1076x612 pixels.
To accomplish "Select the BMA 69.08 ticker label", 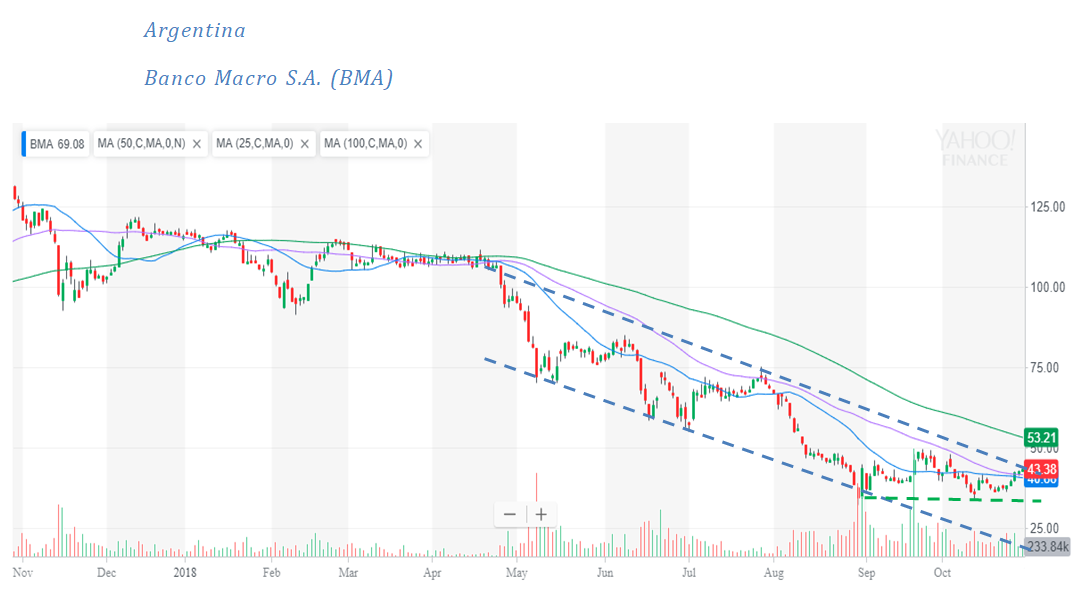I will [x=56, y=144].
